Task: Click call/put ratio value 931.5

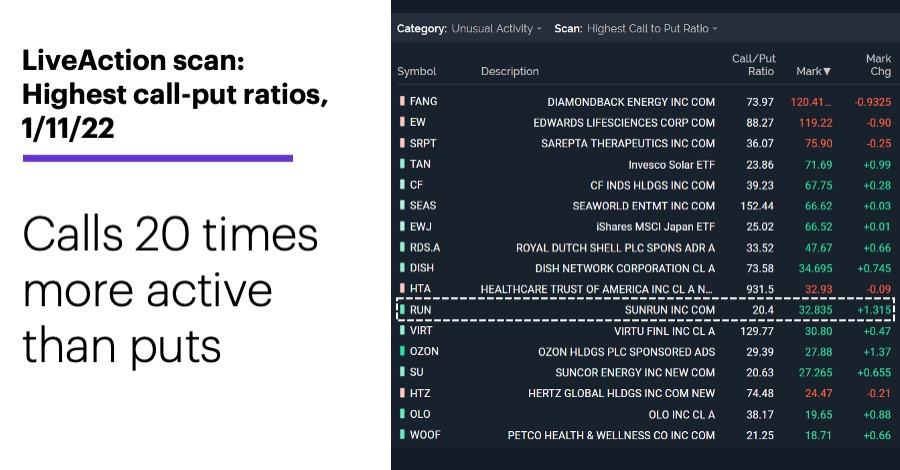Action: point(760,289)
